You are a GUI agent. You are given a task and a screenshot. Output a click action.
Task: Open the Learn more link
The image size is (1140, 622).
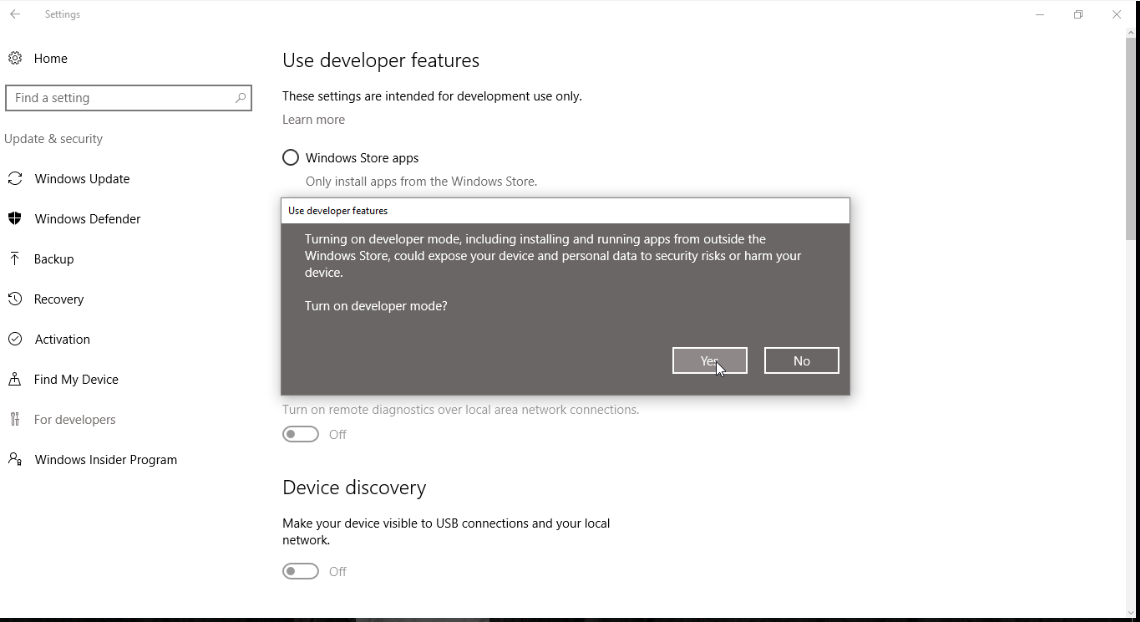[313, 119]
